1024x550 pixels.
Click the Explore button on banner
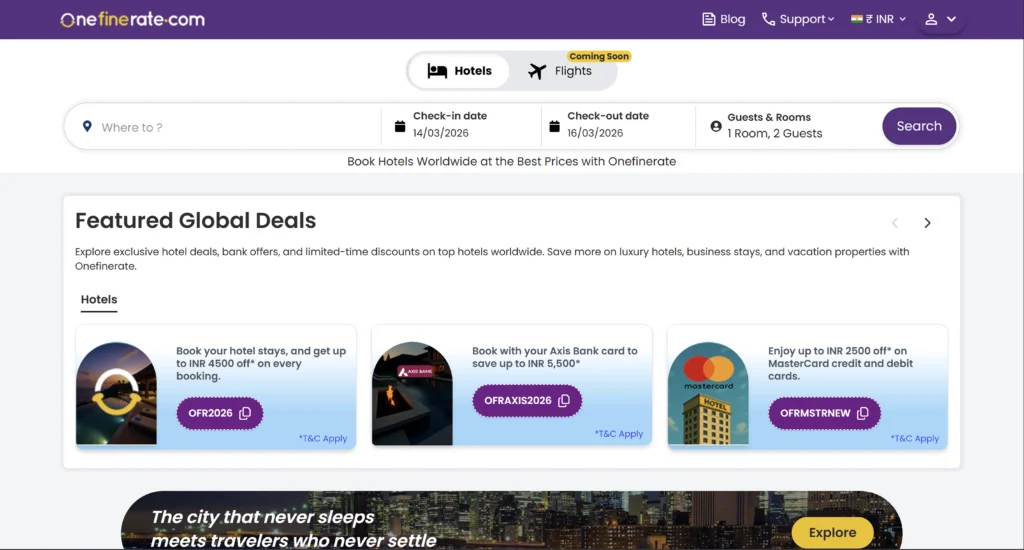[x=832, y=533]
